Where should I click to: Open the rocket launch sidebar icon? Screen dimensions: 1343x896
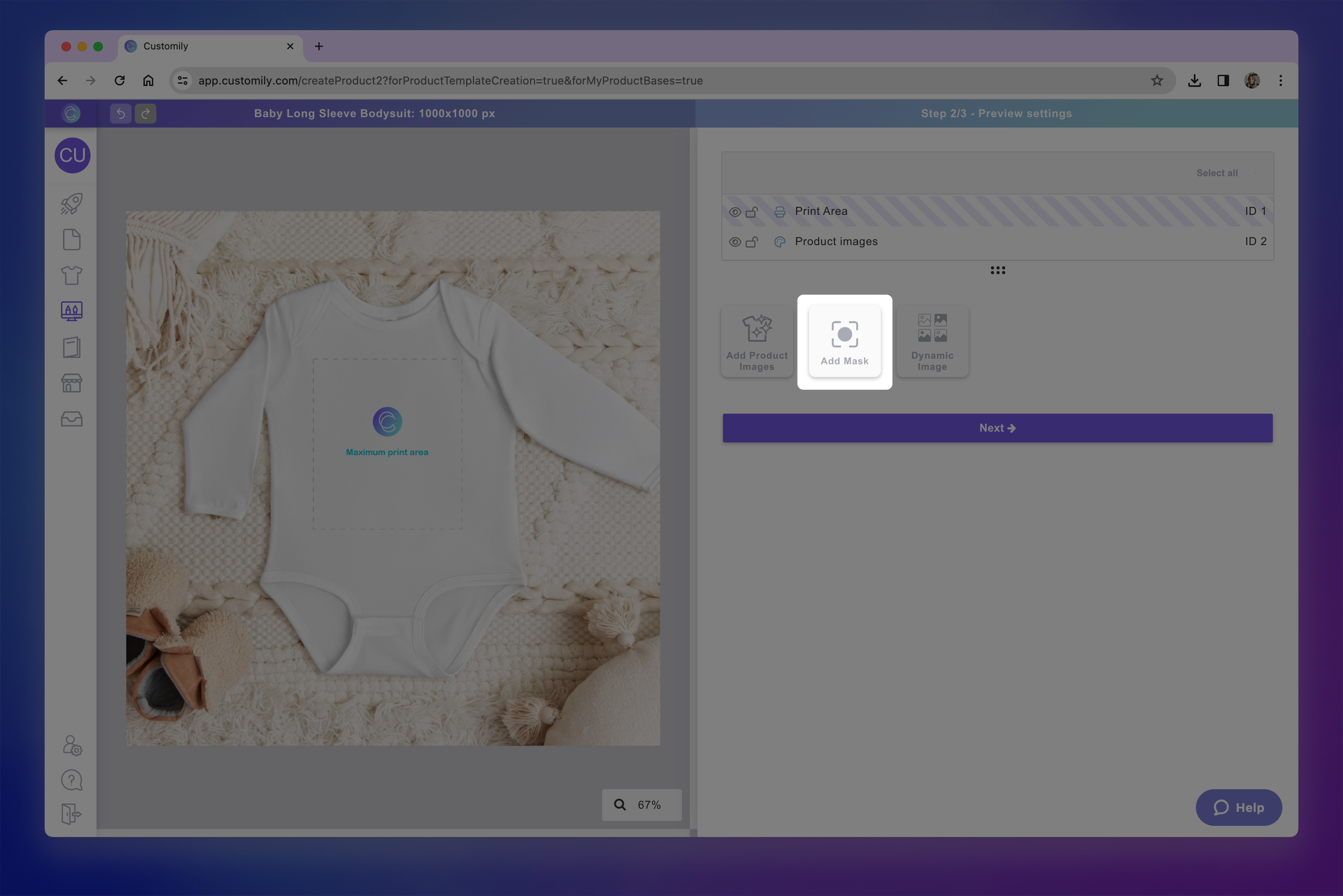[71, 203]
